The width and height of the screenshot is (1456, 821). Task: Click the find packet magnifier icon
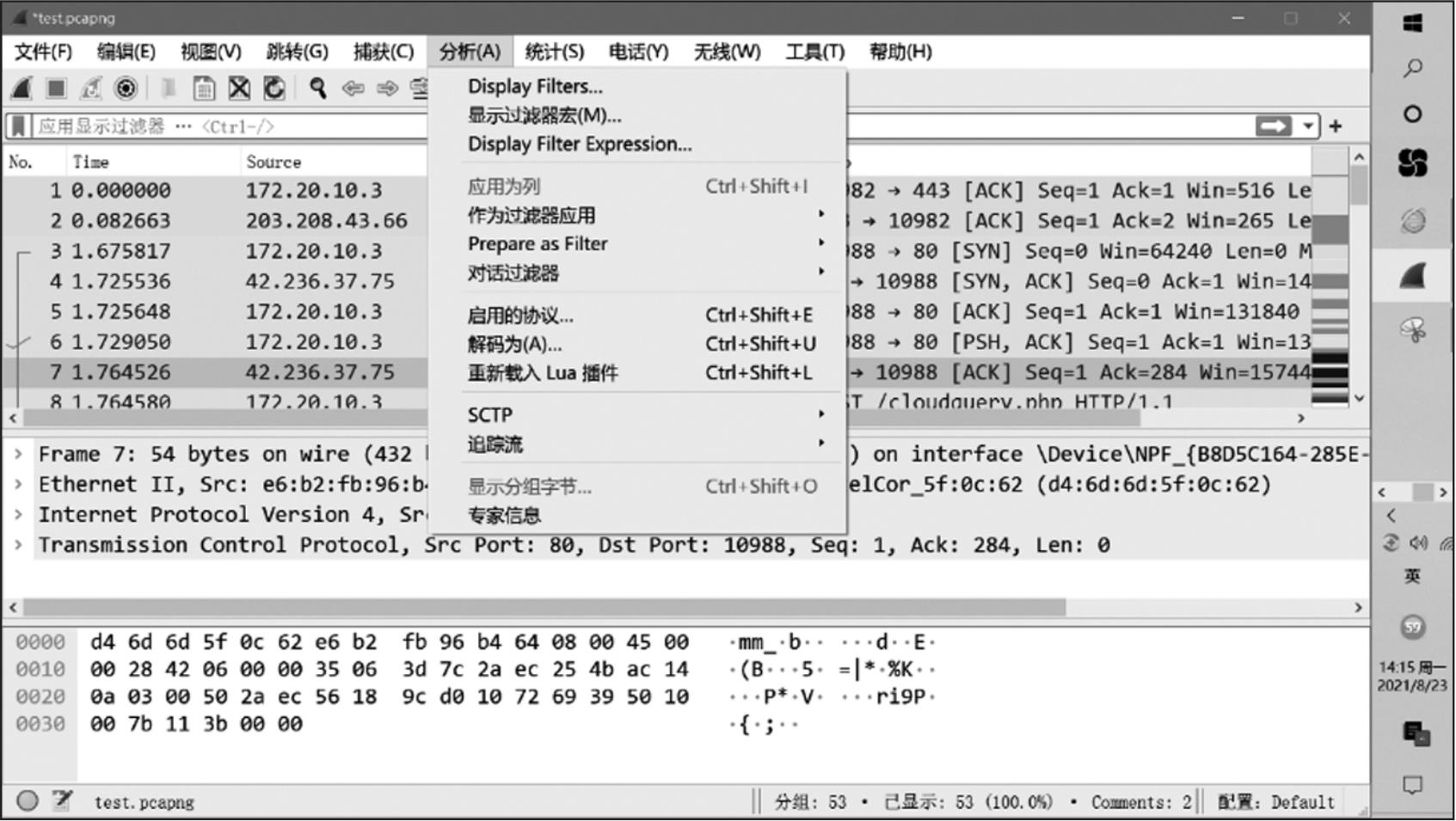[317, 89]
